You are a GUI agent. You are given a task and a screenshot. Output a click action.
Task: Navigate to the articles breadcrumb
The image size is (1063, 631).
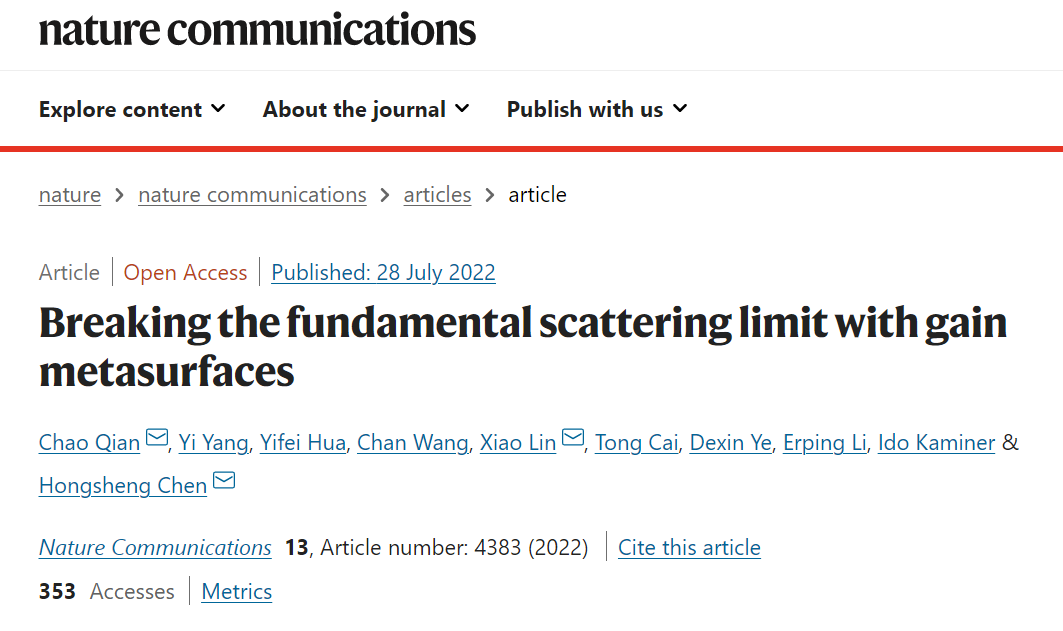coord(437,195)
